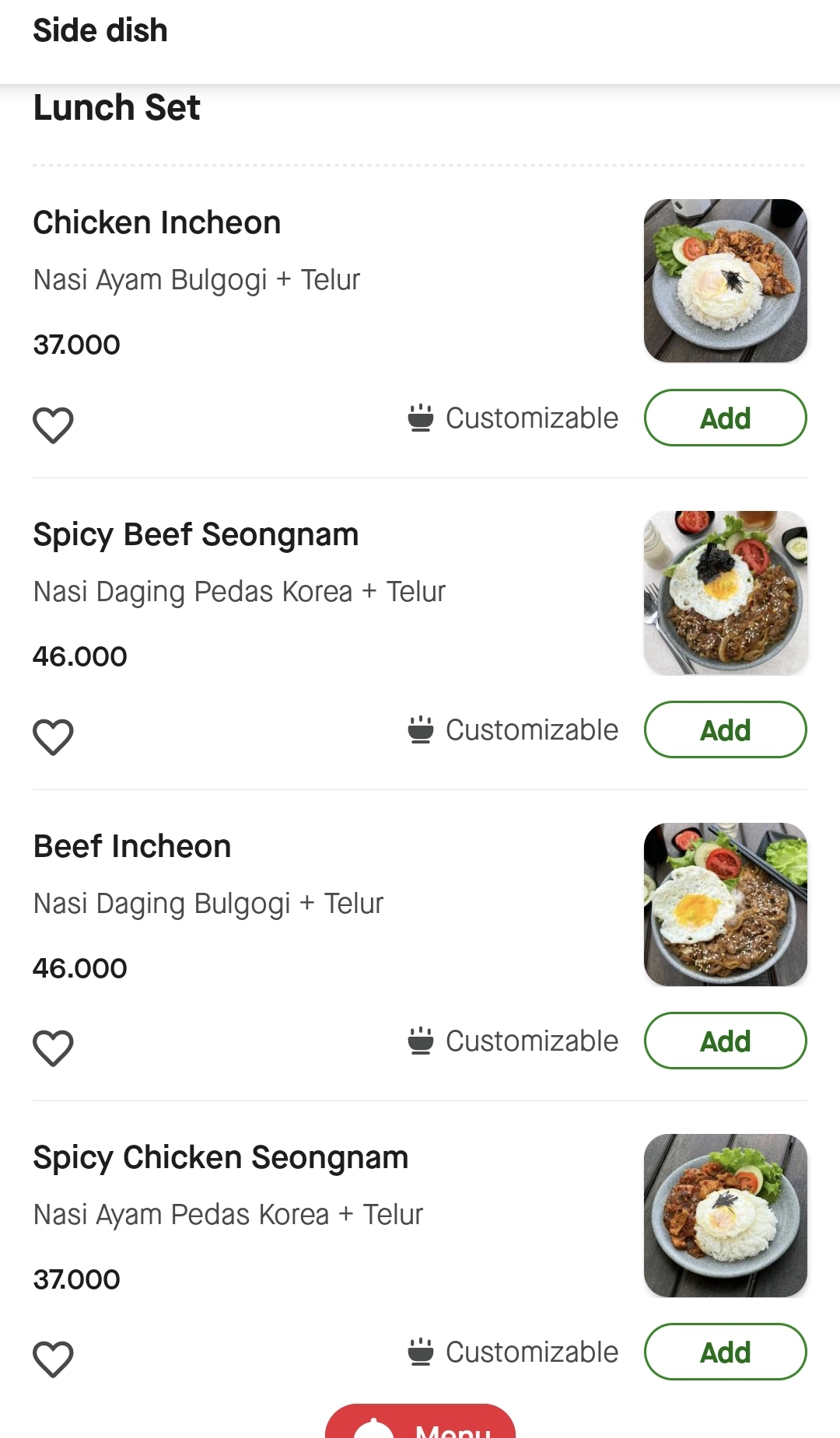
Task: Open the Chicken Incheon food photo
Action: [x=725, y=281]
